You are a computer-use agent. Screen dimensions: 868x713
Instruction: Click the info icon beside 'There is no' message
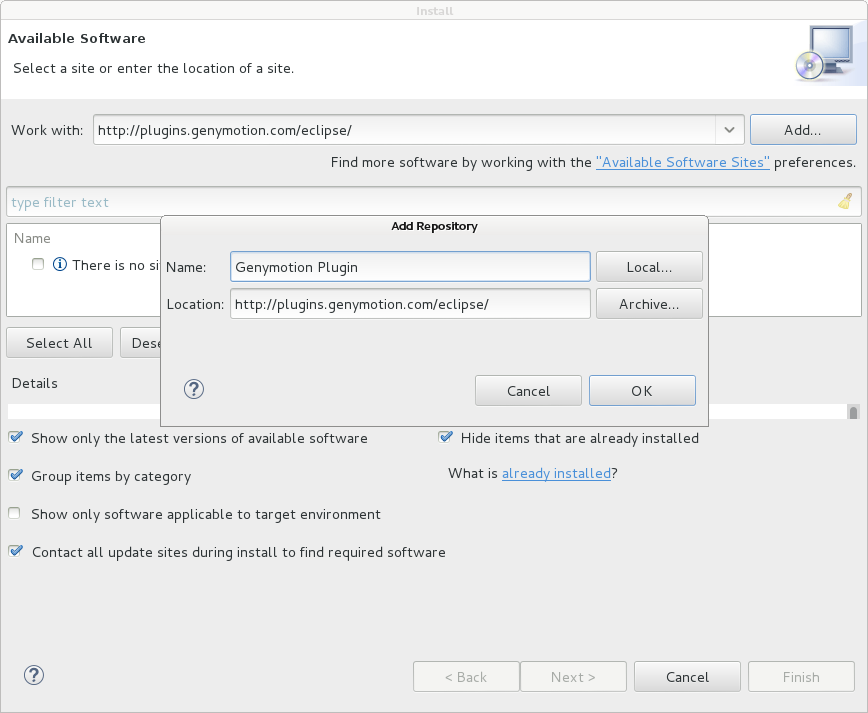[60, 264]
